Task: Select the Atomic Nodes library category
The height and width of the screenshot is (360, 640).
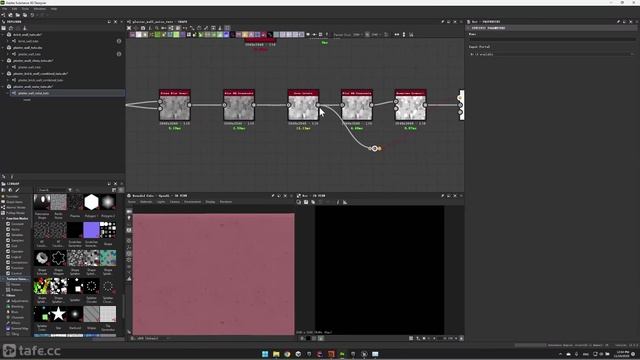Action: click(16, 208)
